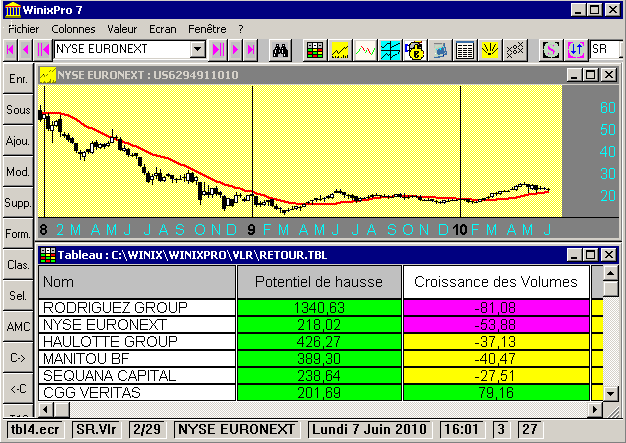This screenshot has height=443, width=626.
Task: Click the point-and-figure X/O icon
Action: (x=515, y=50)
